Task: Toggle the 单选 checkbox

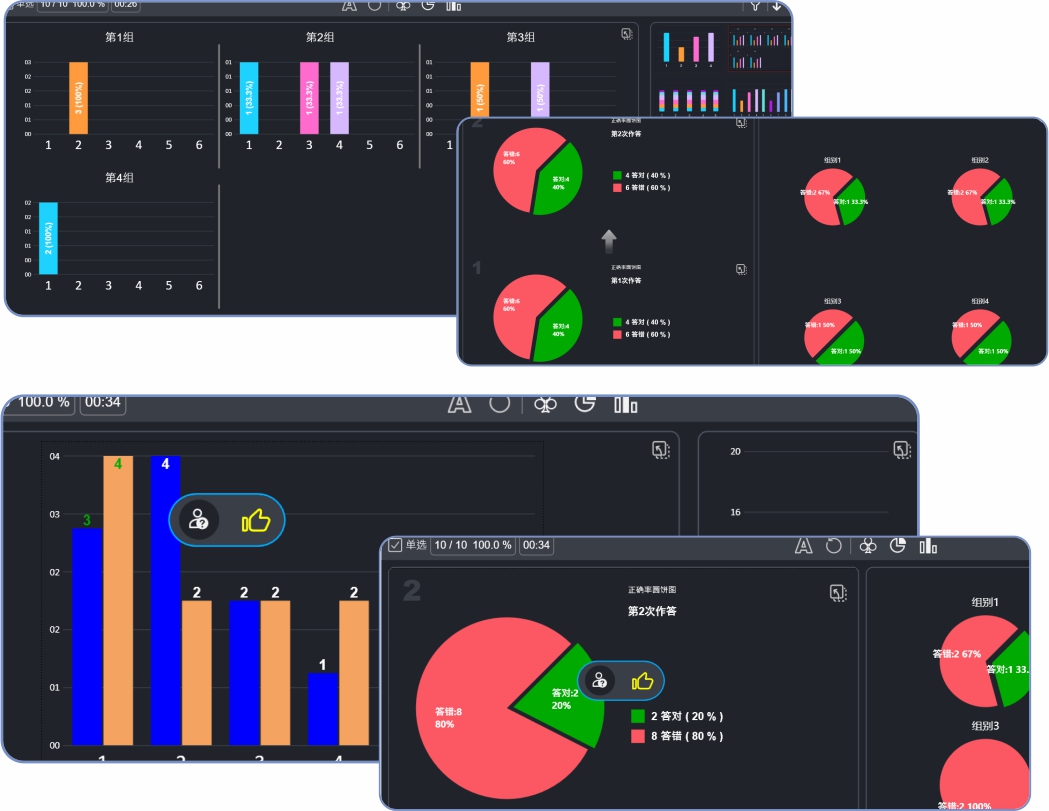Action: point(395,545)
